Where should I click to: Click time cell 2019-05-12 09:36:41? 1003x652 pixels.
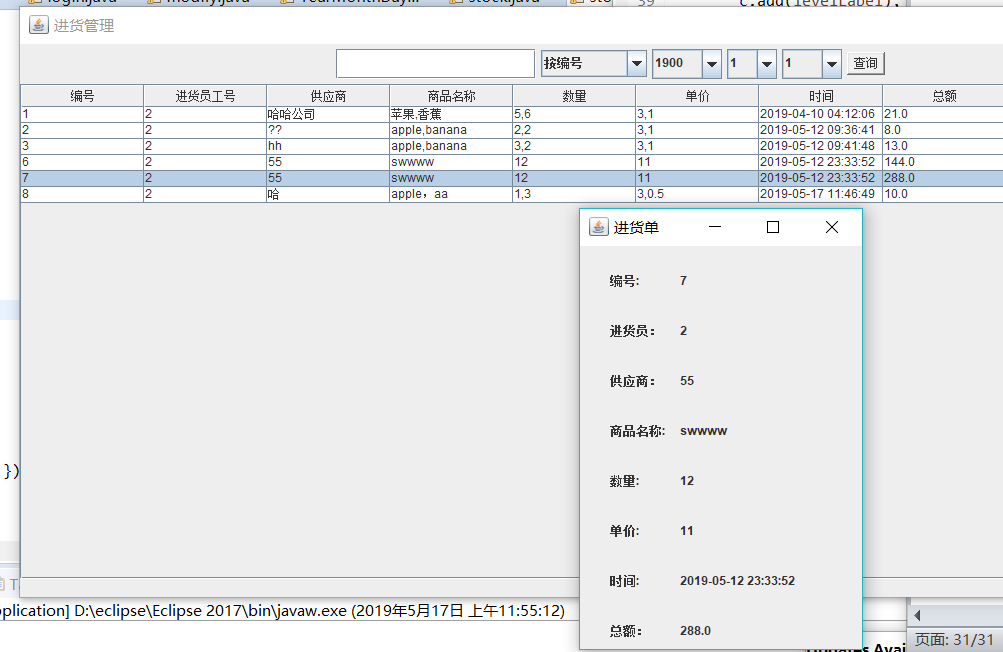pyautogui.click(x=821, y=130)
